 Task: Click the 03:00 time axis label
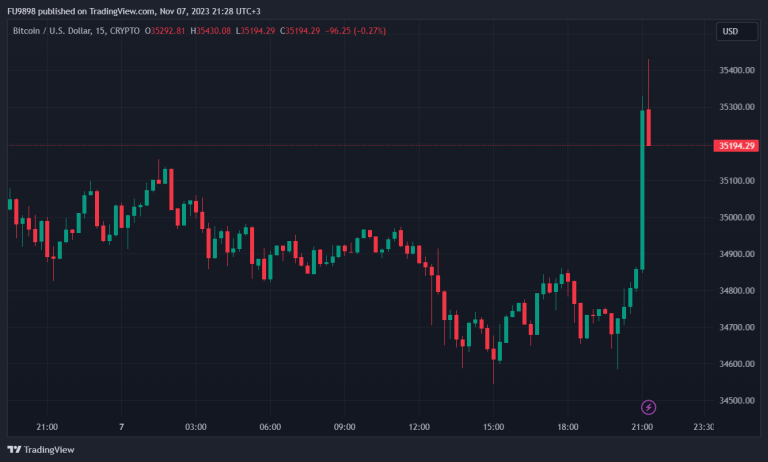(196, 427)
